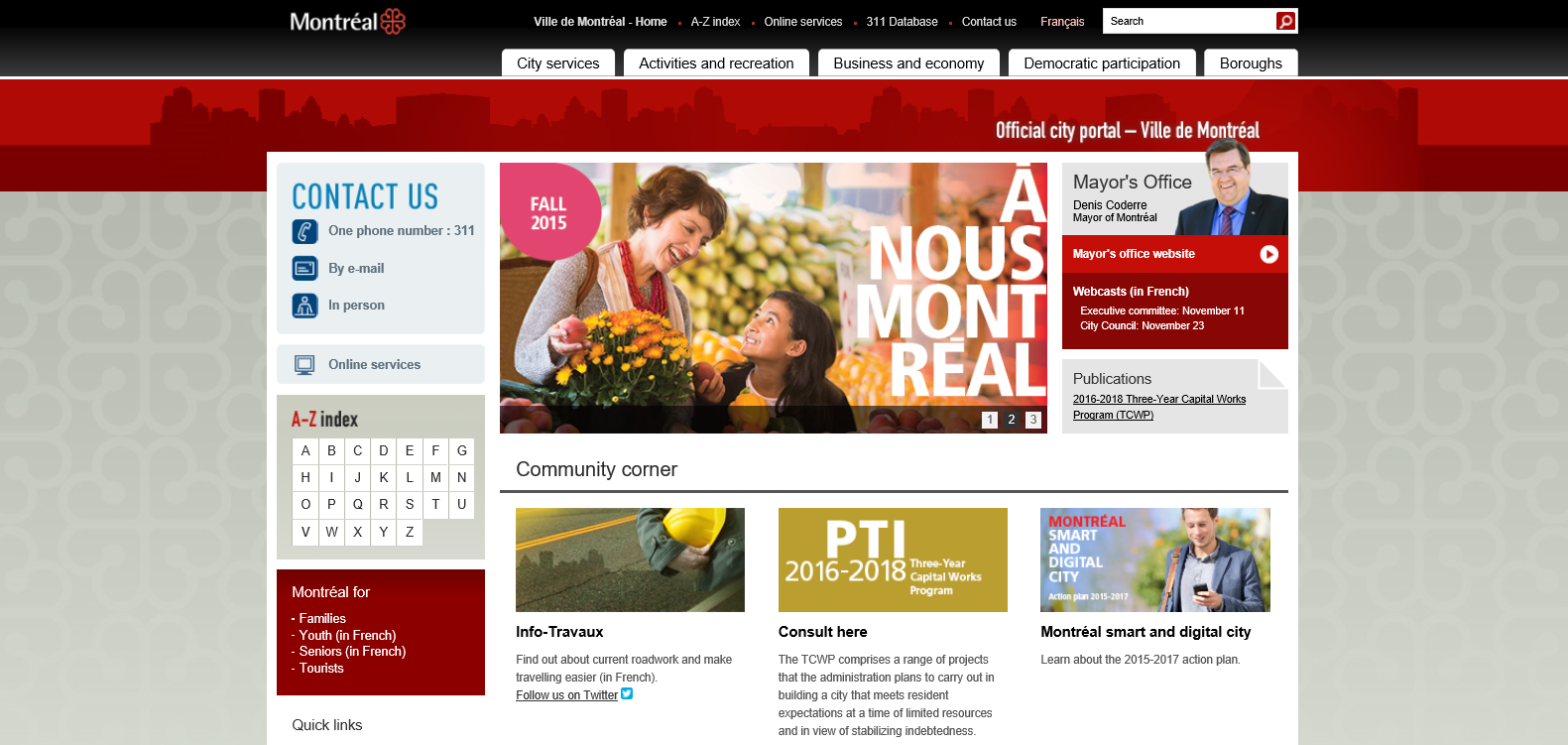The image size is (1568, 745).
Task: Click the Montréal logo
Action: tap(347, 21)
